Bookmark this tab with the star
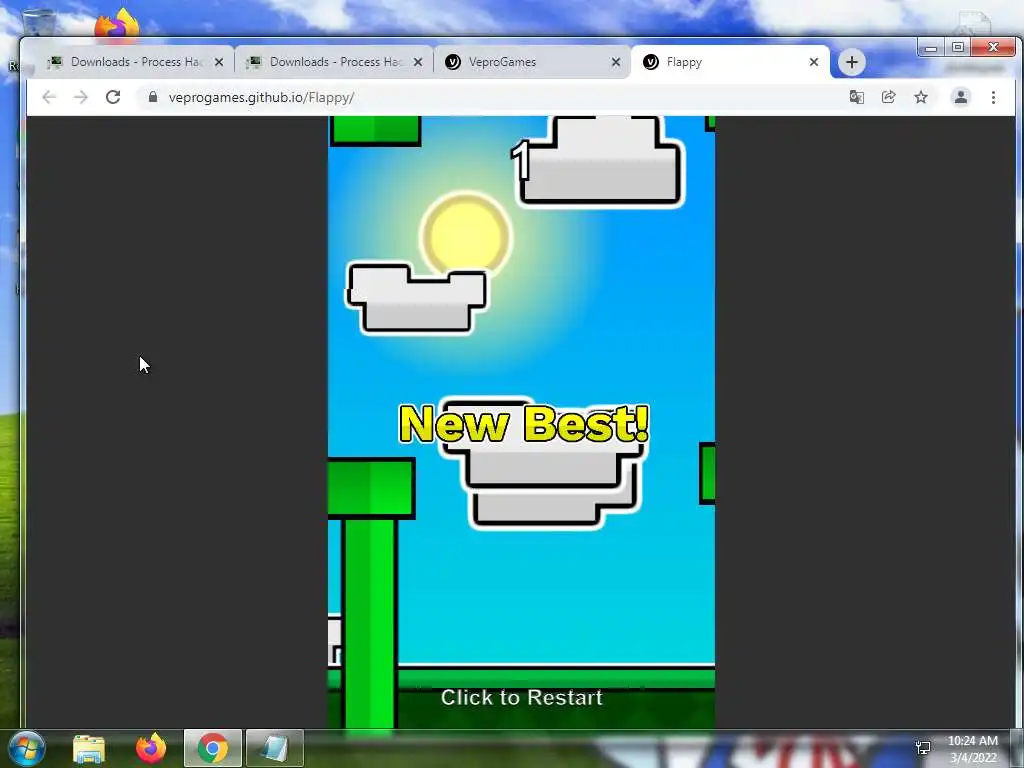 (x=921, y=97)
